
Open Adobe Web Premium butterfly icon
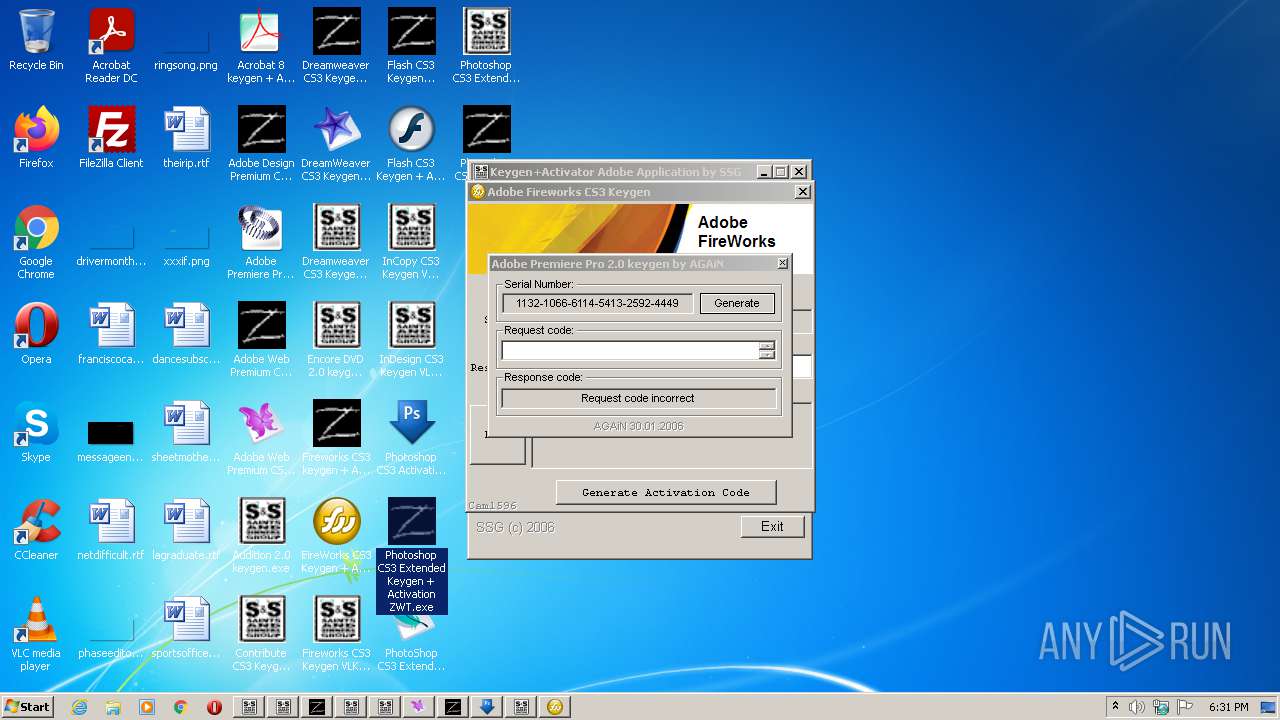[x=261, y=437]
